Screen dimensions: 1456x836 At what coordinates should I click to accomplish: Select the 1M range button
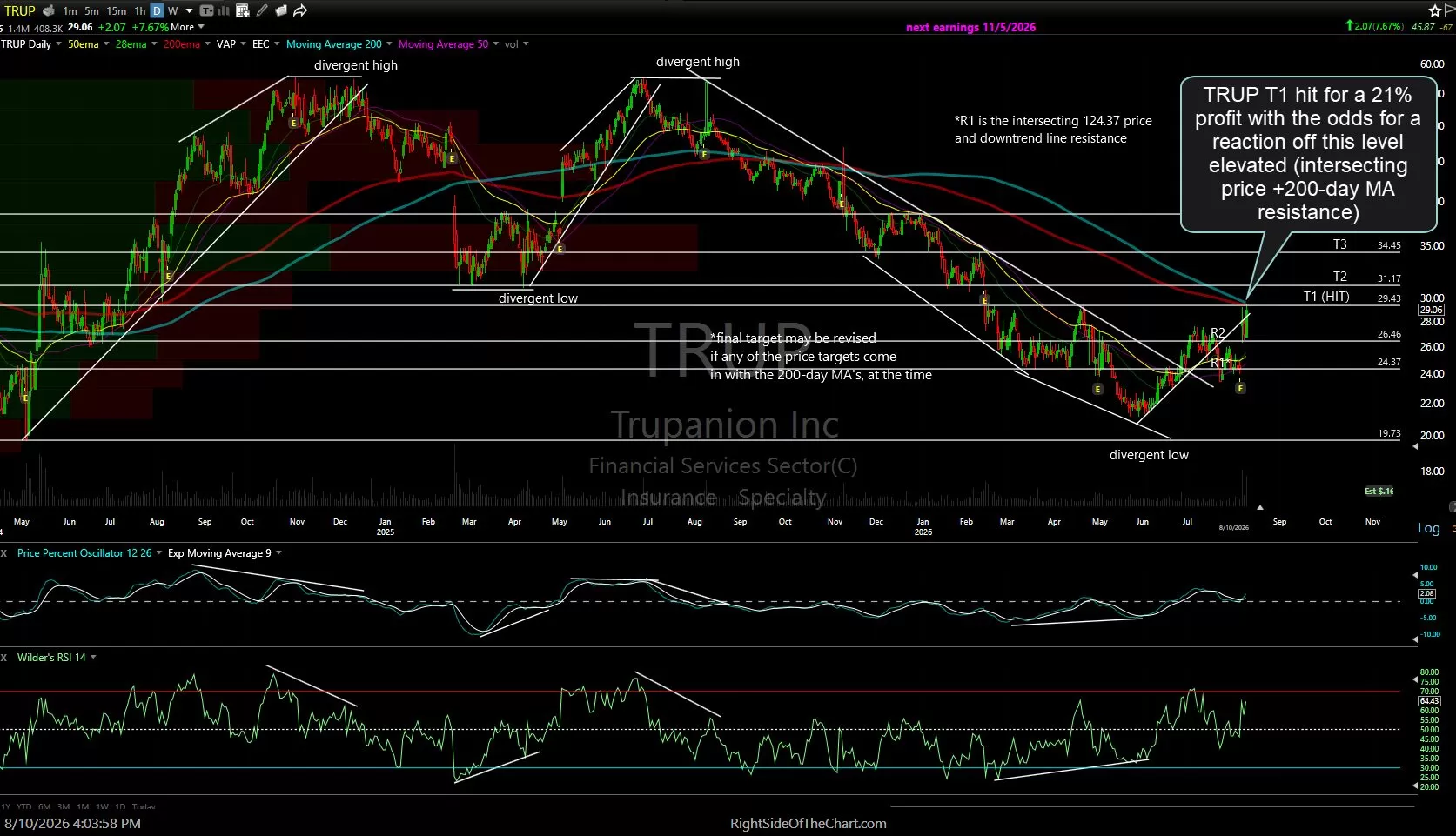tap(84, 807)
